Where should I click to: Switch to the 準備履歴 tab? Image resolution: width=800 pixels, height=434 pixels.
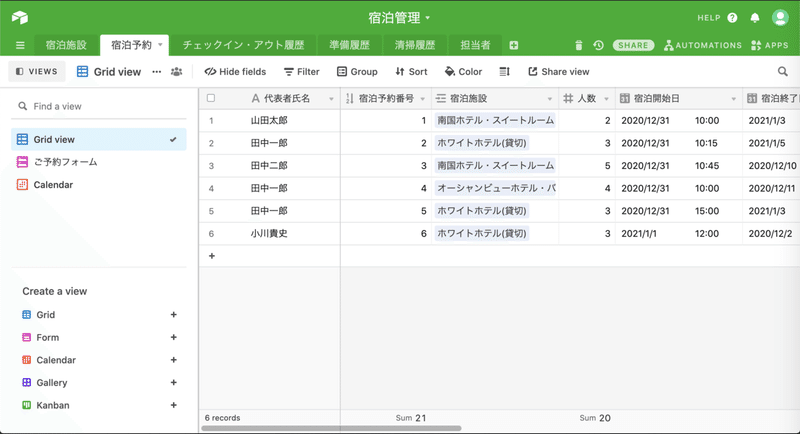tap(349, 45)
